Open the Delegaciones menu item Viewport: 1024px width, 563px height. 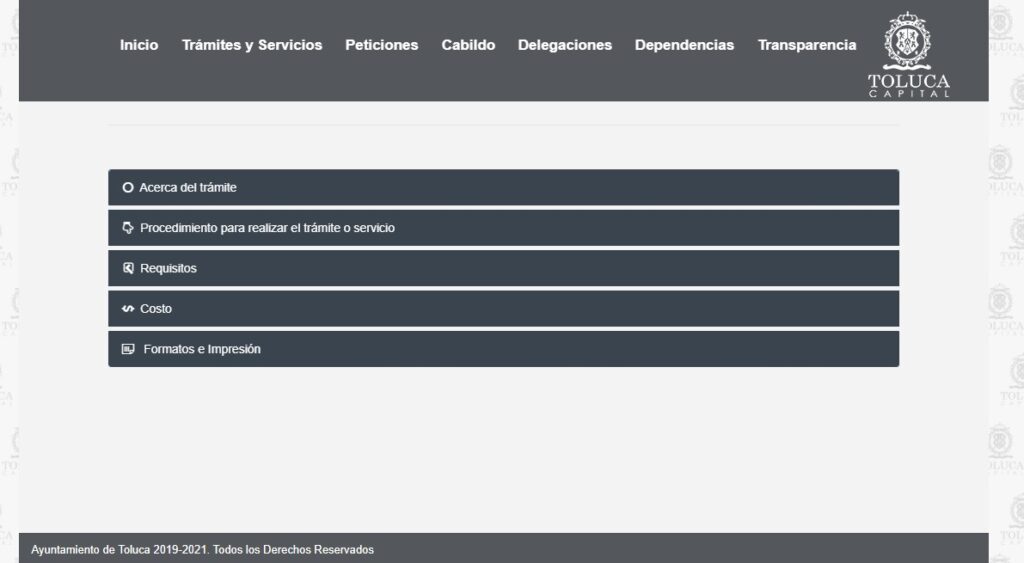point(565,45)
